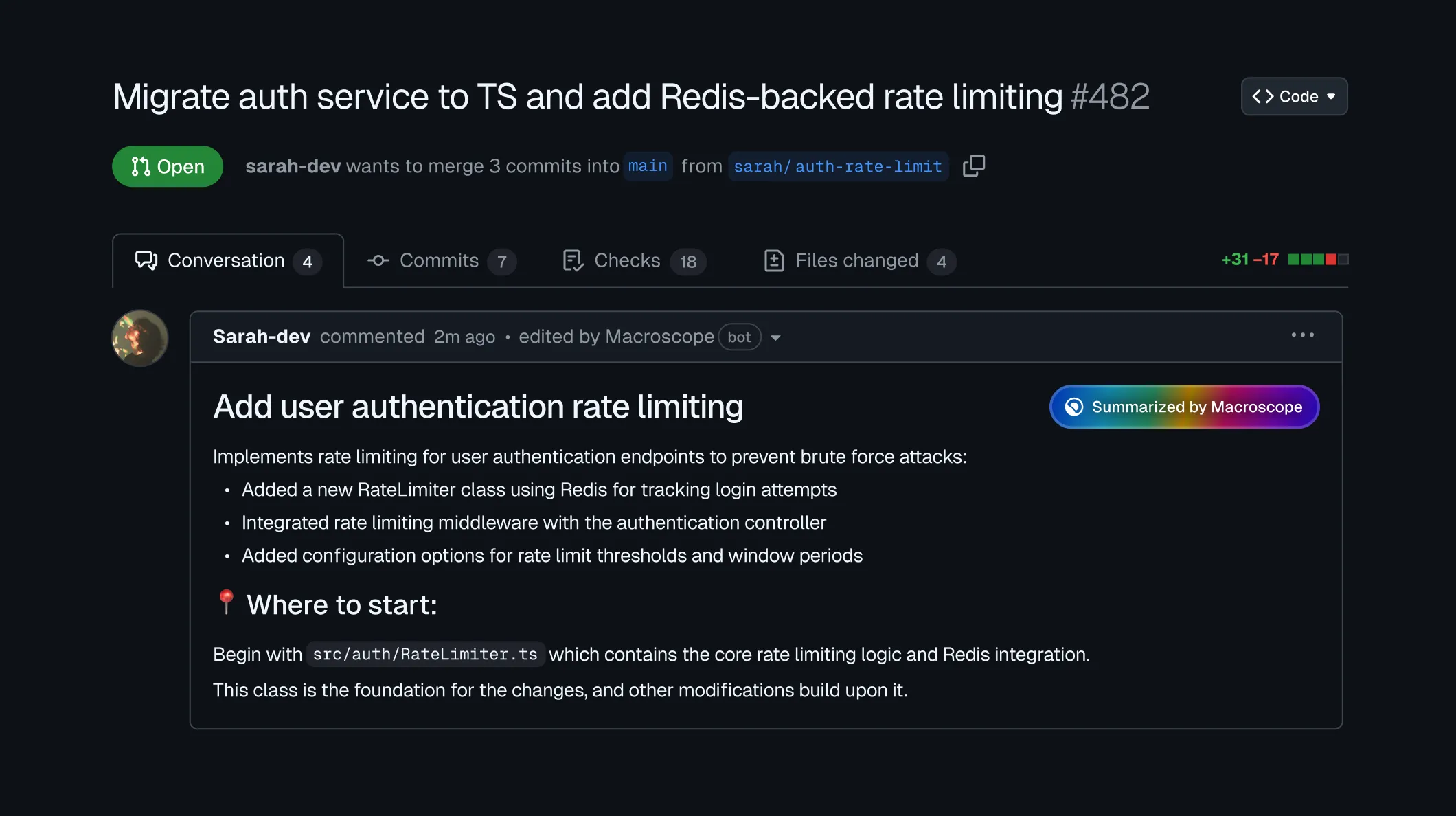The height and width of the screenshot is (816, 1456).
Task: Click the Open pull request status badge
Action: (168, 166)
